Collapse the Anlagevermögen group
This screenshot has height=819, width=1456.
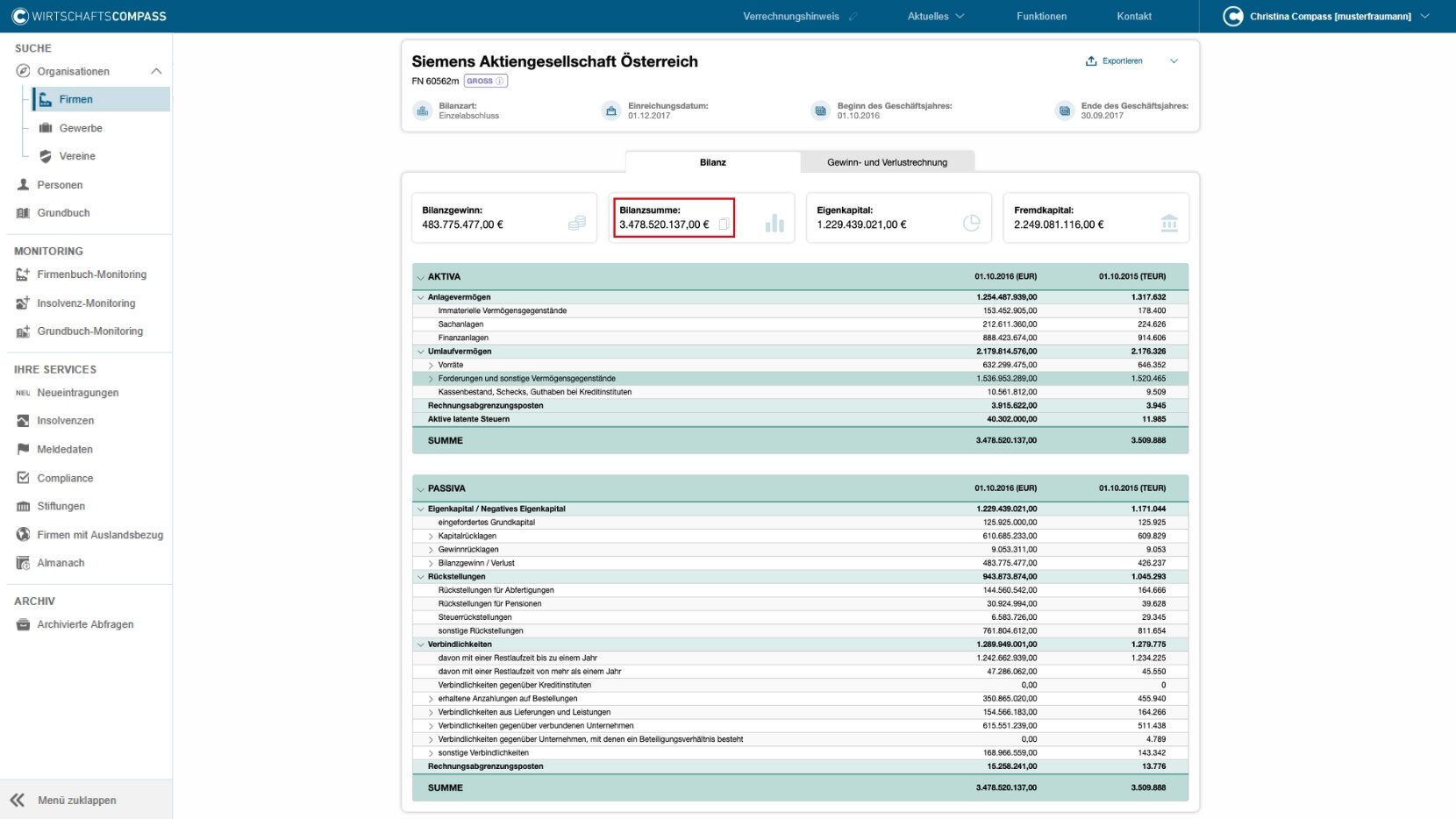[420, 297]
